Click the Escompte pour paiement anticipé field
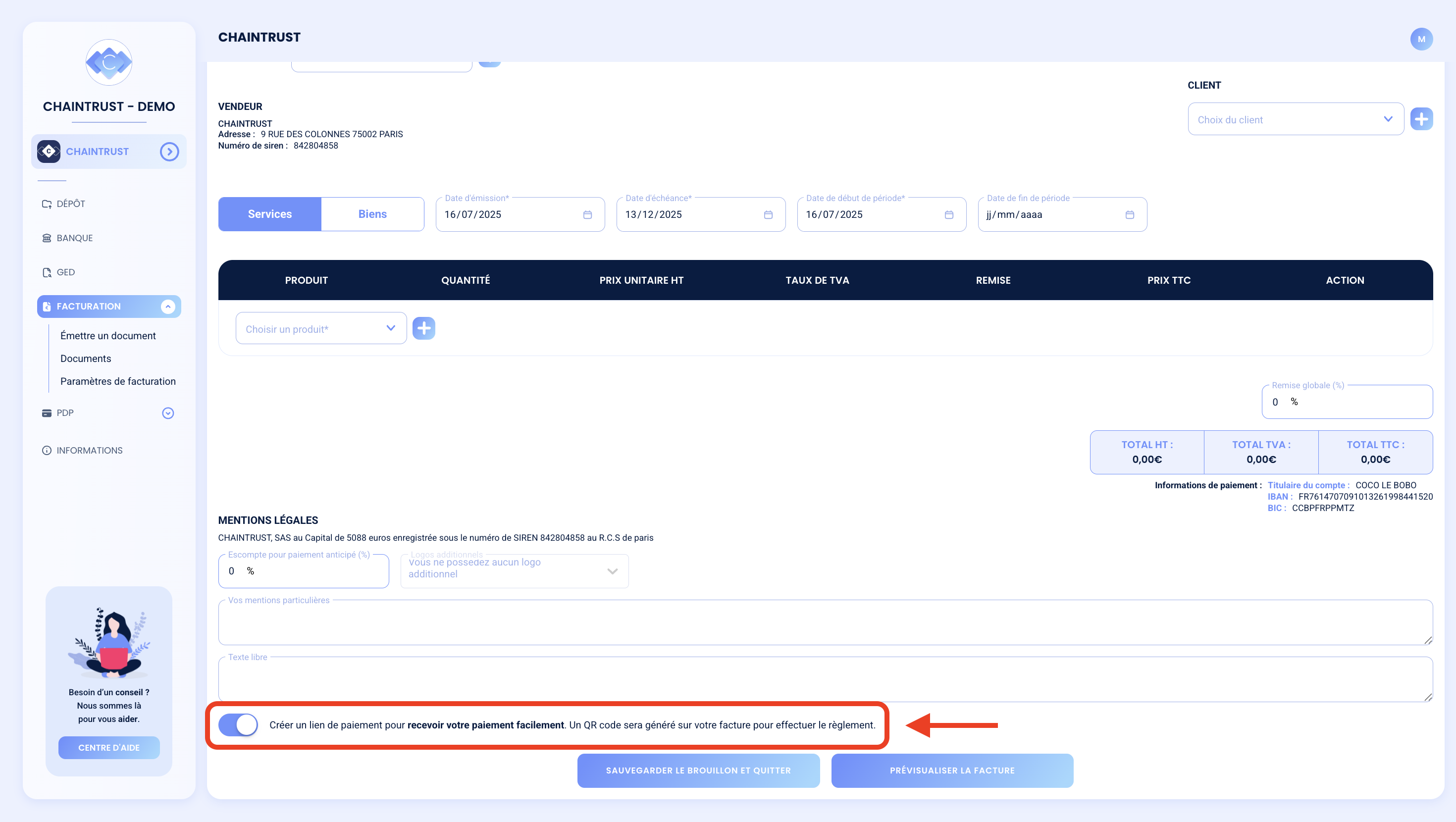This screenshot has height=822, width=1456. click(304, 571)
